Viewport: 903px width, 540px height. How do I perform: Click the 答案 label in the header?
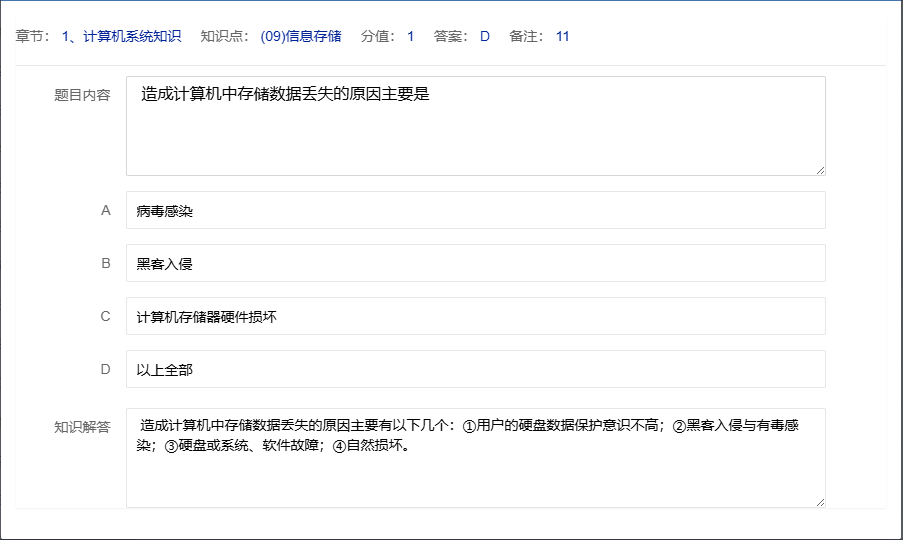click(x=452, y=37)
